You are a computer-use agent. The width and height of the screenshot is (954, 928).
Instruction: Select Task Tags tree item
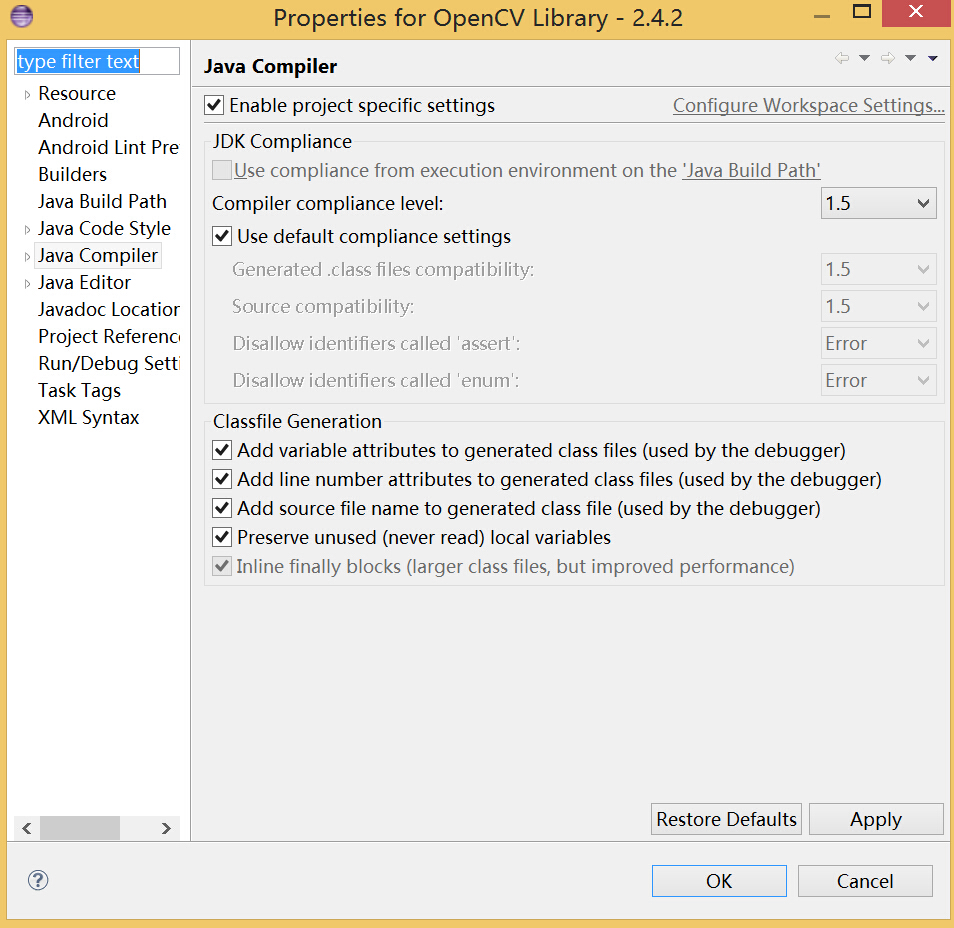[79, 390]
